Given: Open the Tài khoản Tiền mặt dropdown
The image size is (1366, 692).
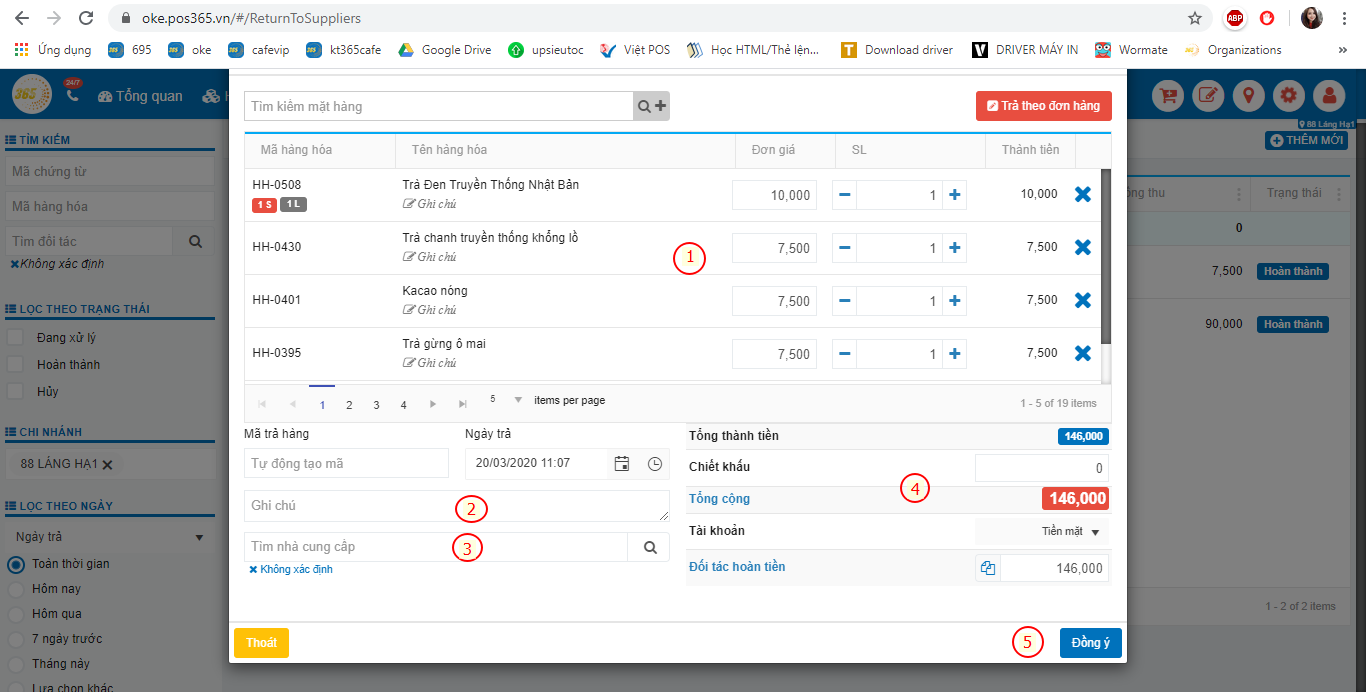Looking at the screenshot, I should (1069, 532).
